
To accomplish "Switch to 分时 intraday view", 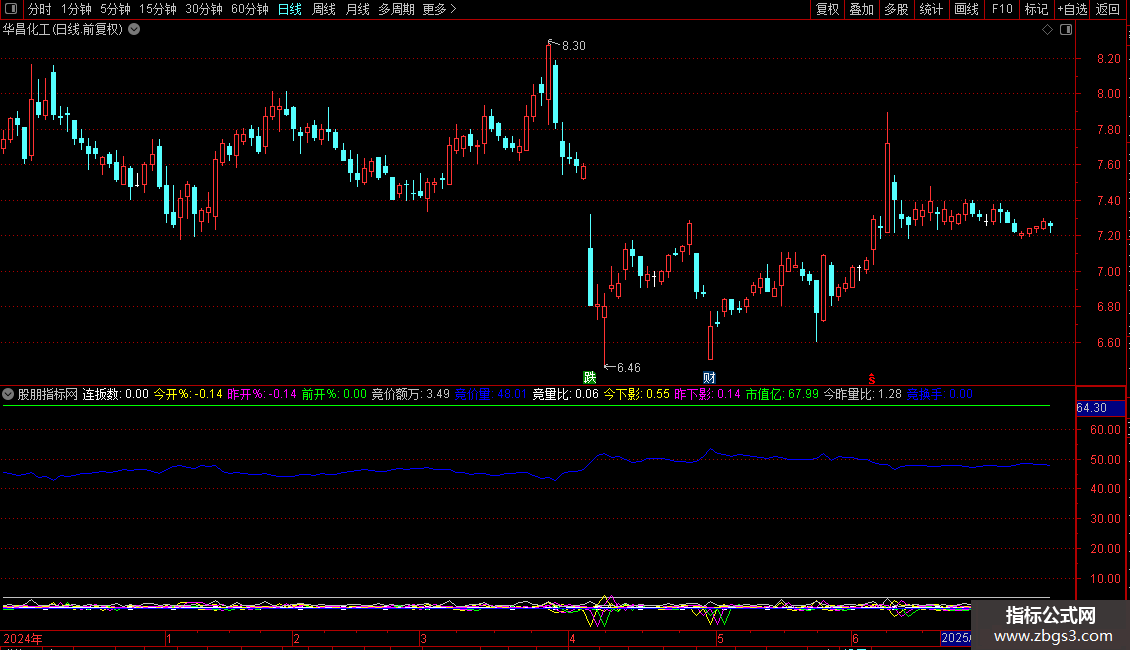I will click(x=40, y=9).
